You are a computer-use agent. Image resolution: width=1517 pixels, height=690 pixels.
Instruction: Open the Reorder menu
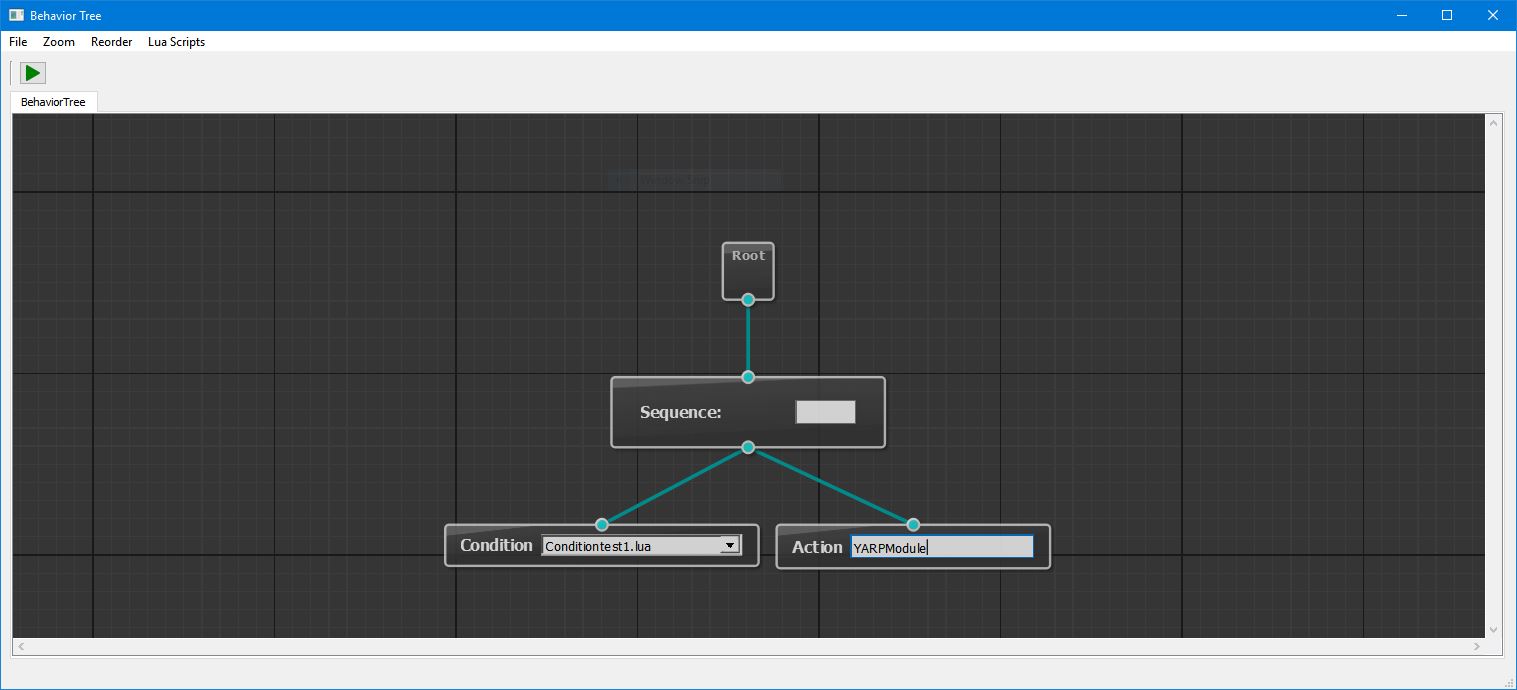(111, 42)
